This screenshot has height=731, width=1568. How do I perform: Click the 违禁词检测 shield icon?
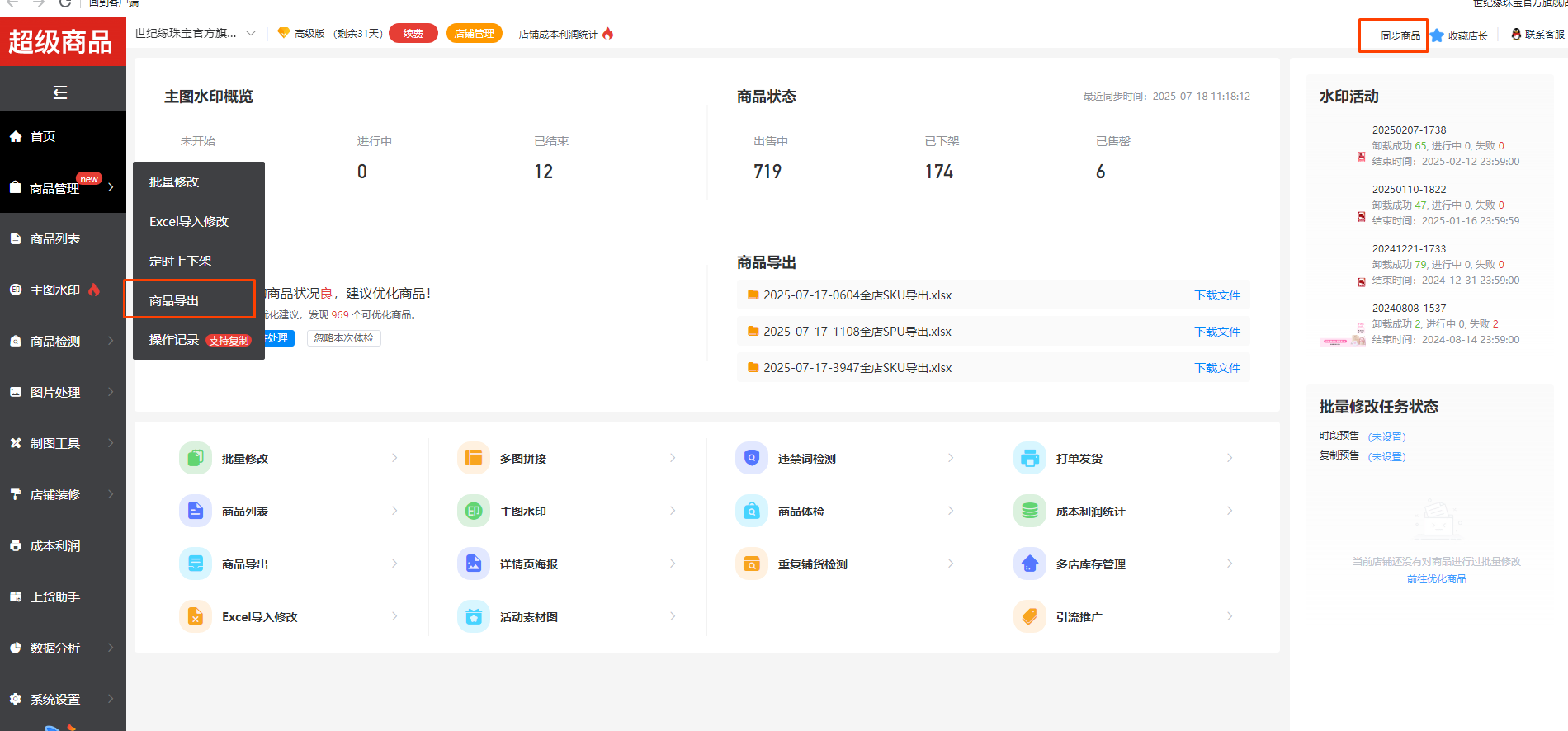coord(751,458)
